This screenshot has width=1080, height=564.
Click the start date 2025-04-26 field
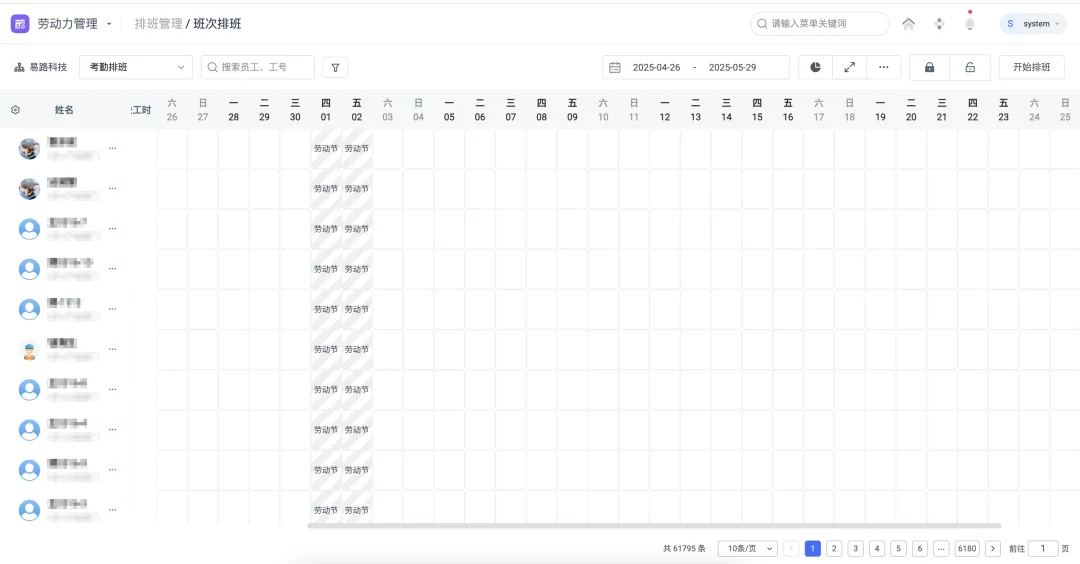656,68
